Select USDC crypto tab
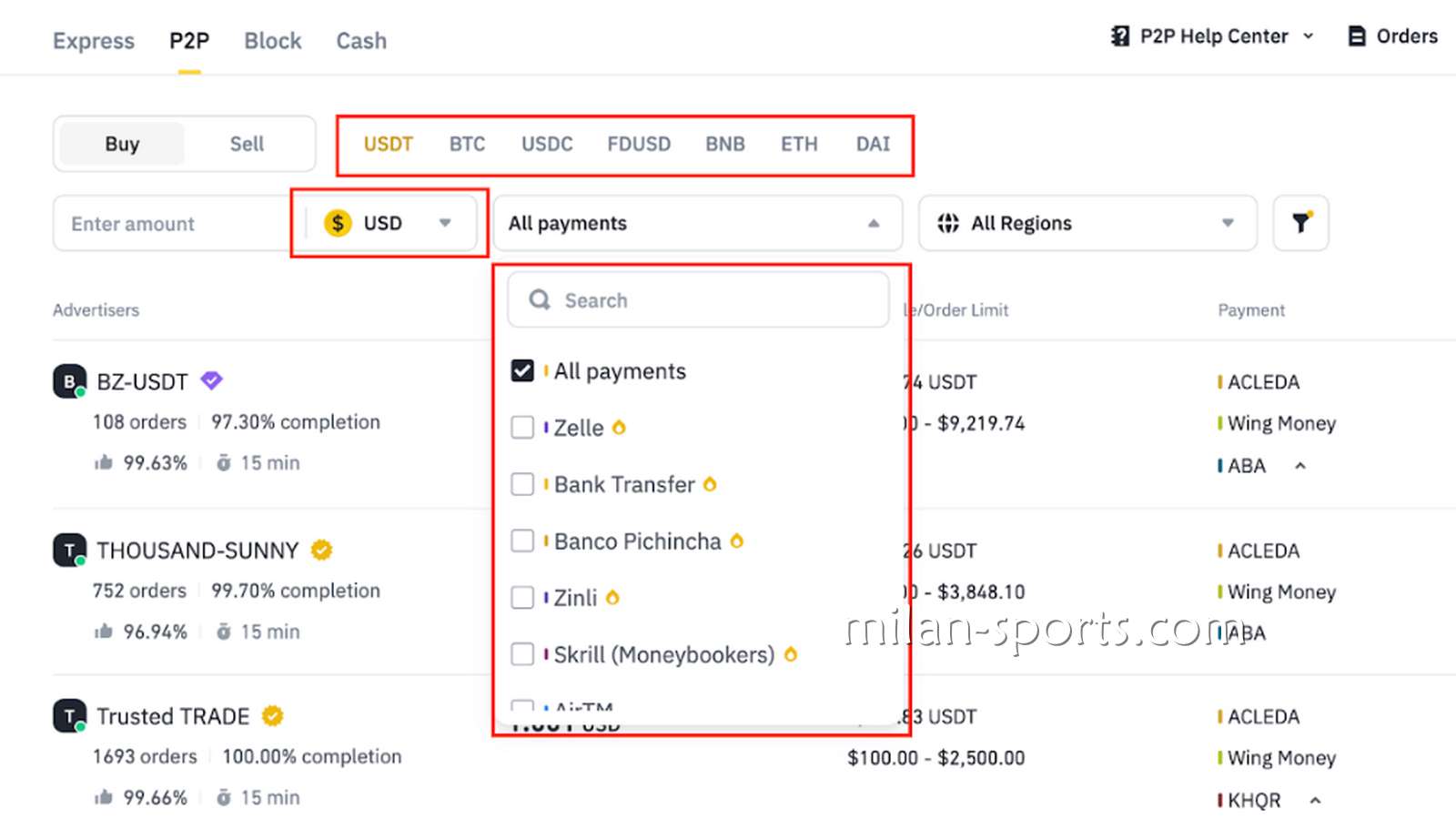 pyautogui.click(x=547, y=144)
